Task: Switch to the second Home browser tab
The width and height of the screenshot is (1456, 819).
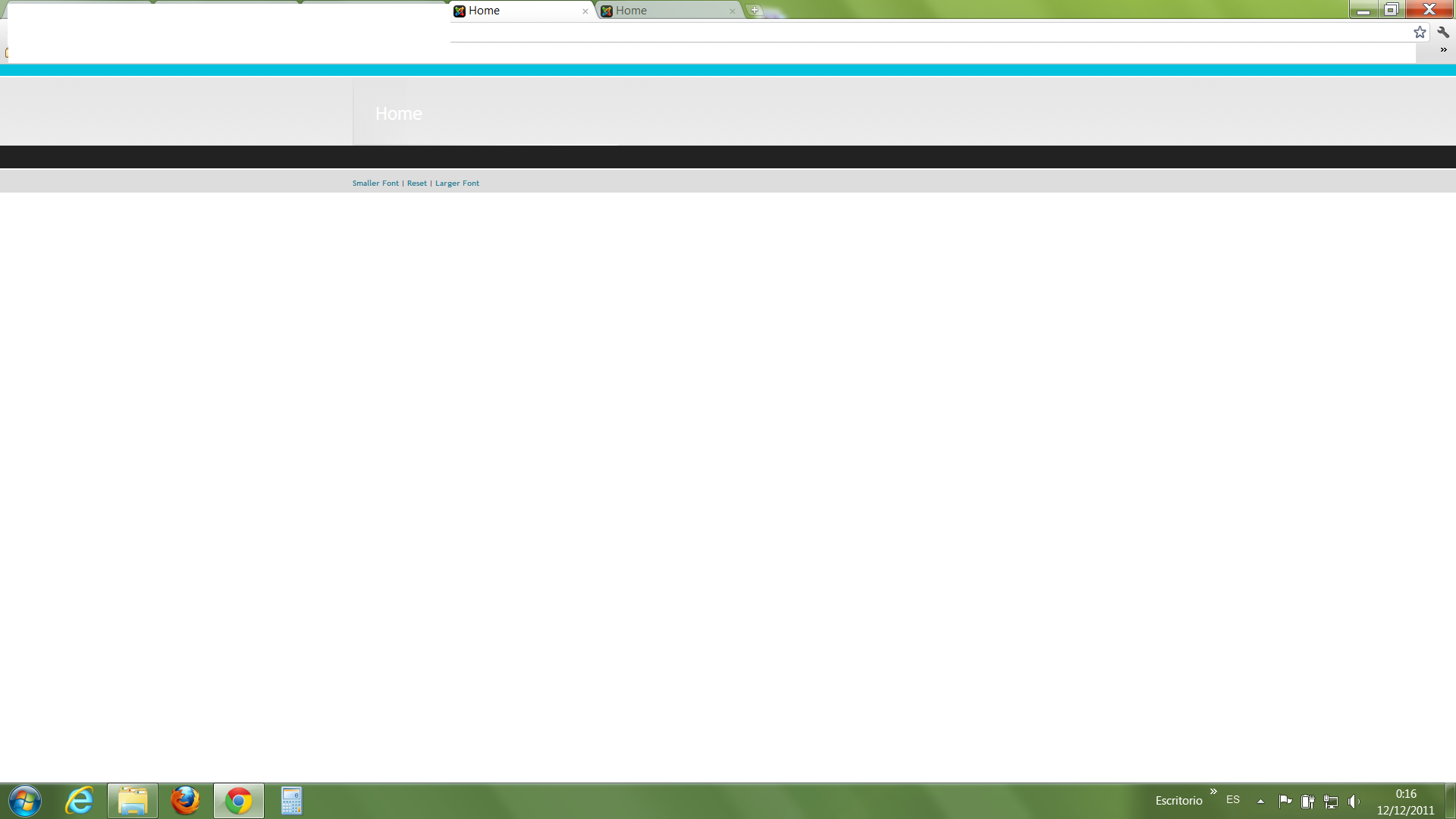Action: [x=669, y=11]
